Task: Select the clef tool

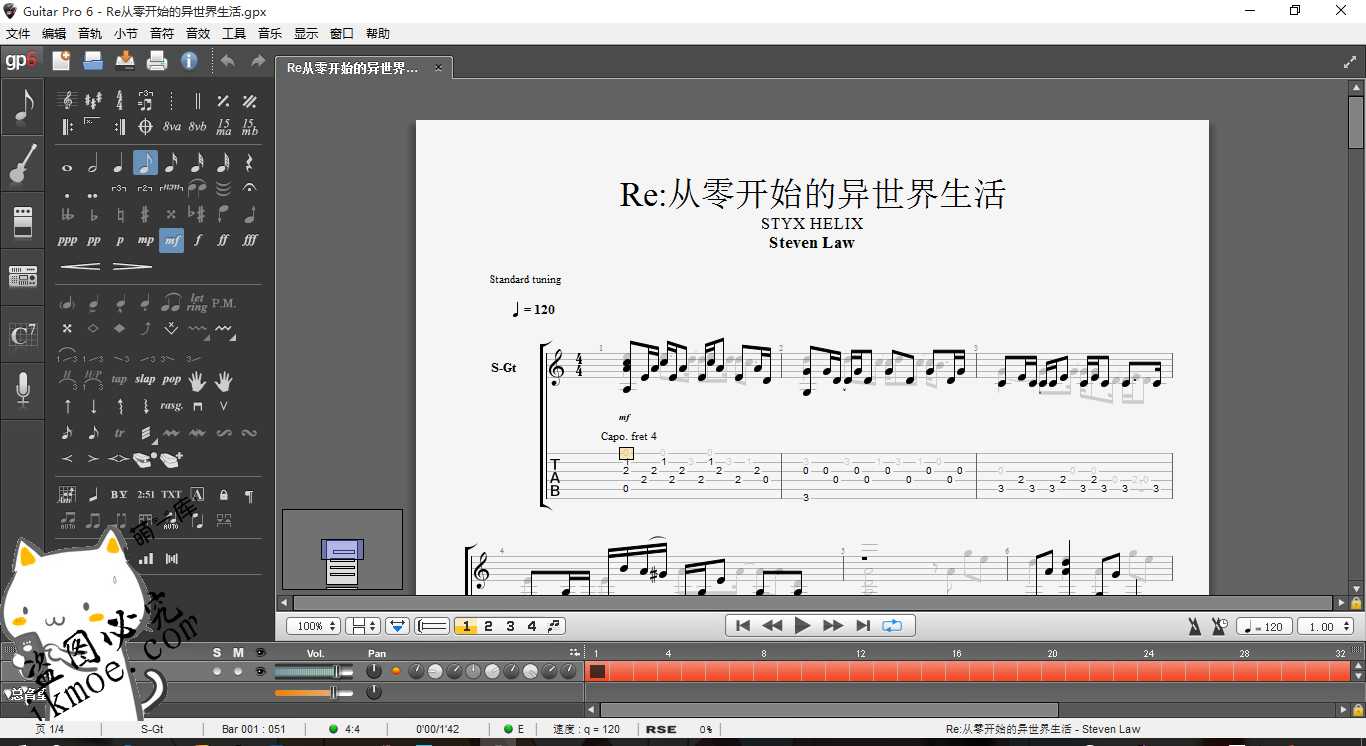Action: [x=67, y=101]
